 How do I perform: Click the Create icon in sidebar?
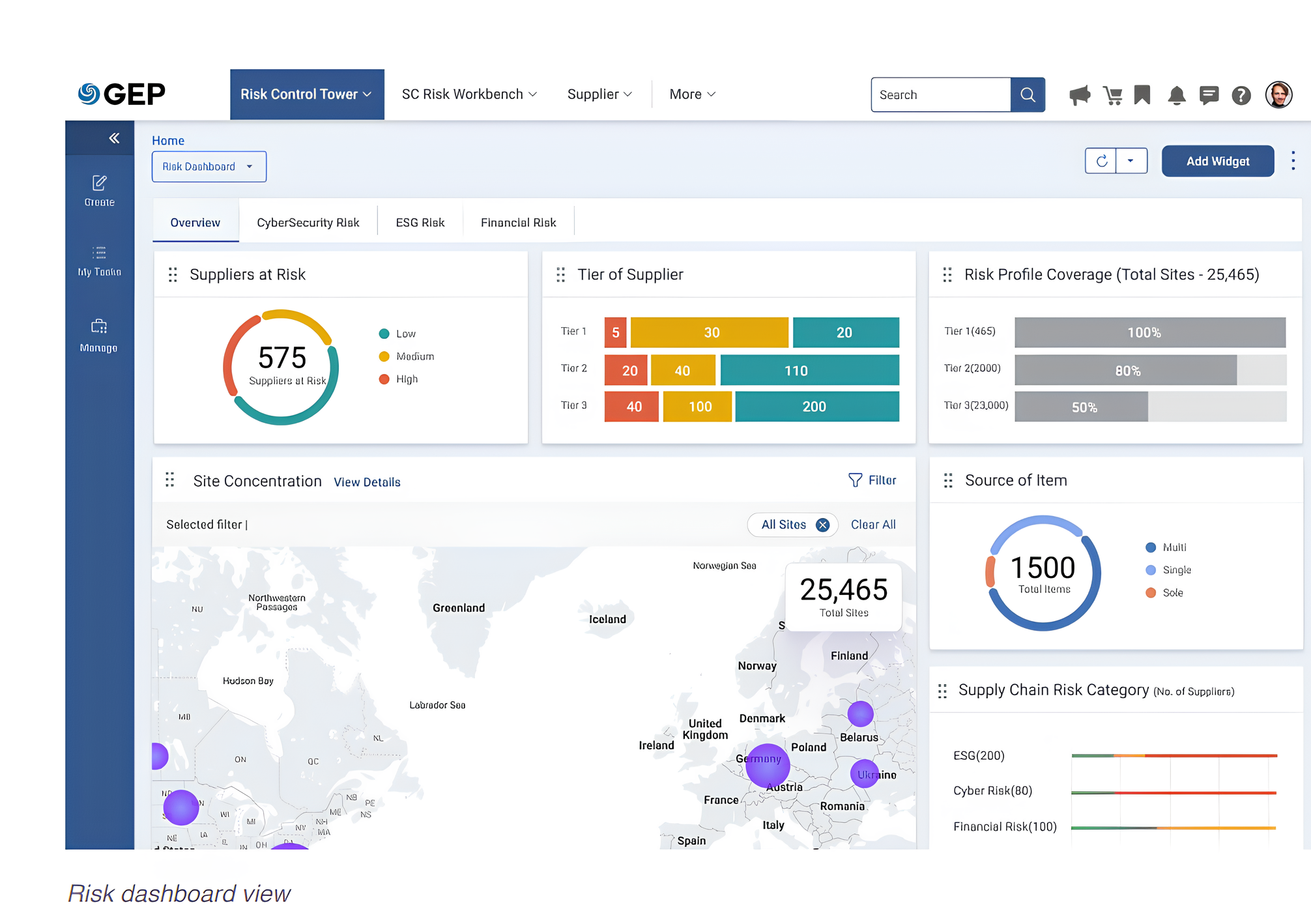(x=99, y=190)
